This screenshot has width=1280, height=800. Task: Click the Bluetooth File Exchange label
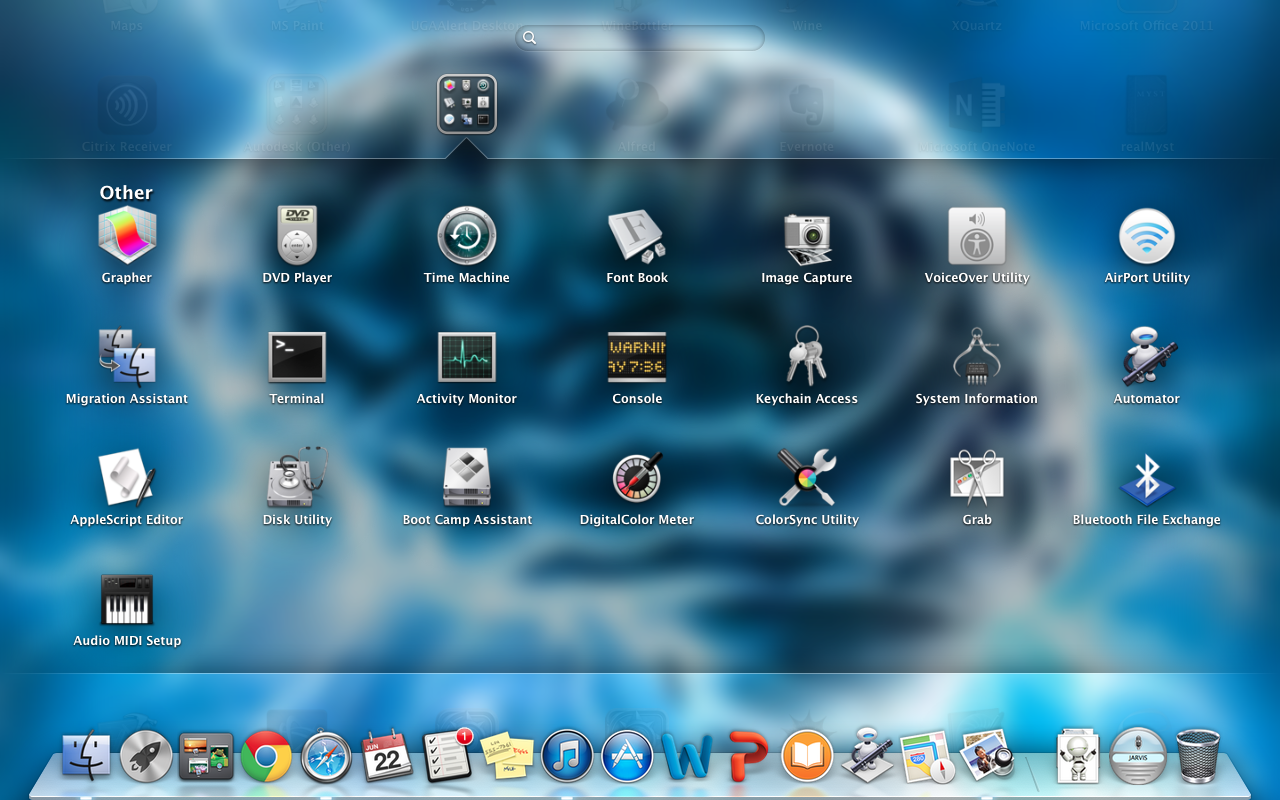tap(1147, 520)
